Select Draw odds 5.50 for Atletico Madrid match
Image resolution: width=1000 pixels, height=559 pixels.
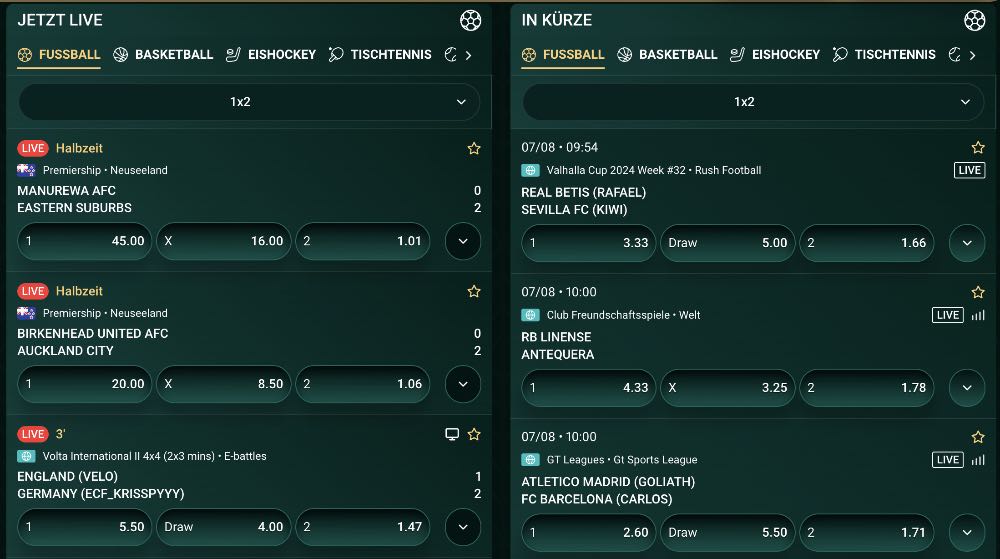coord(729,532)
